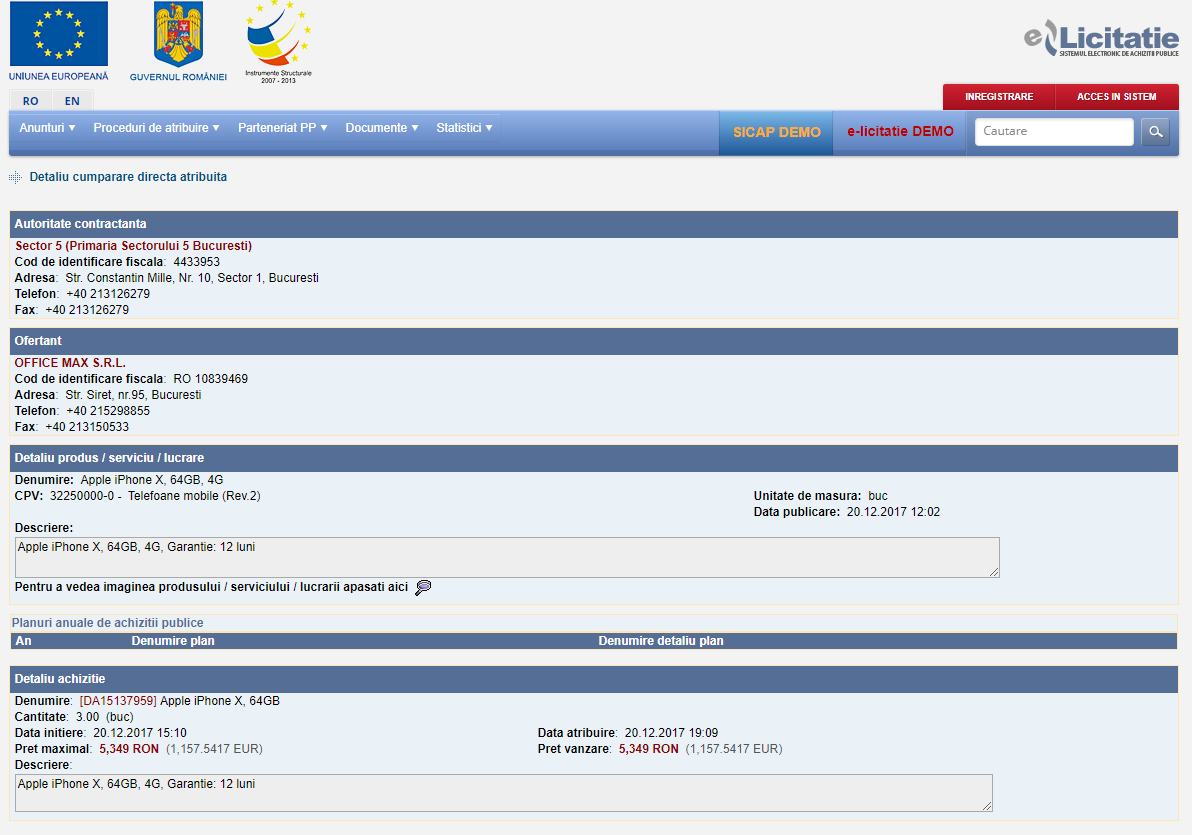The width and height of the screenshot is (1192, 835).
Task: Switch language to EN
Action: 72,101
